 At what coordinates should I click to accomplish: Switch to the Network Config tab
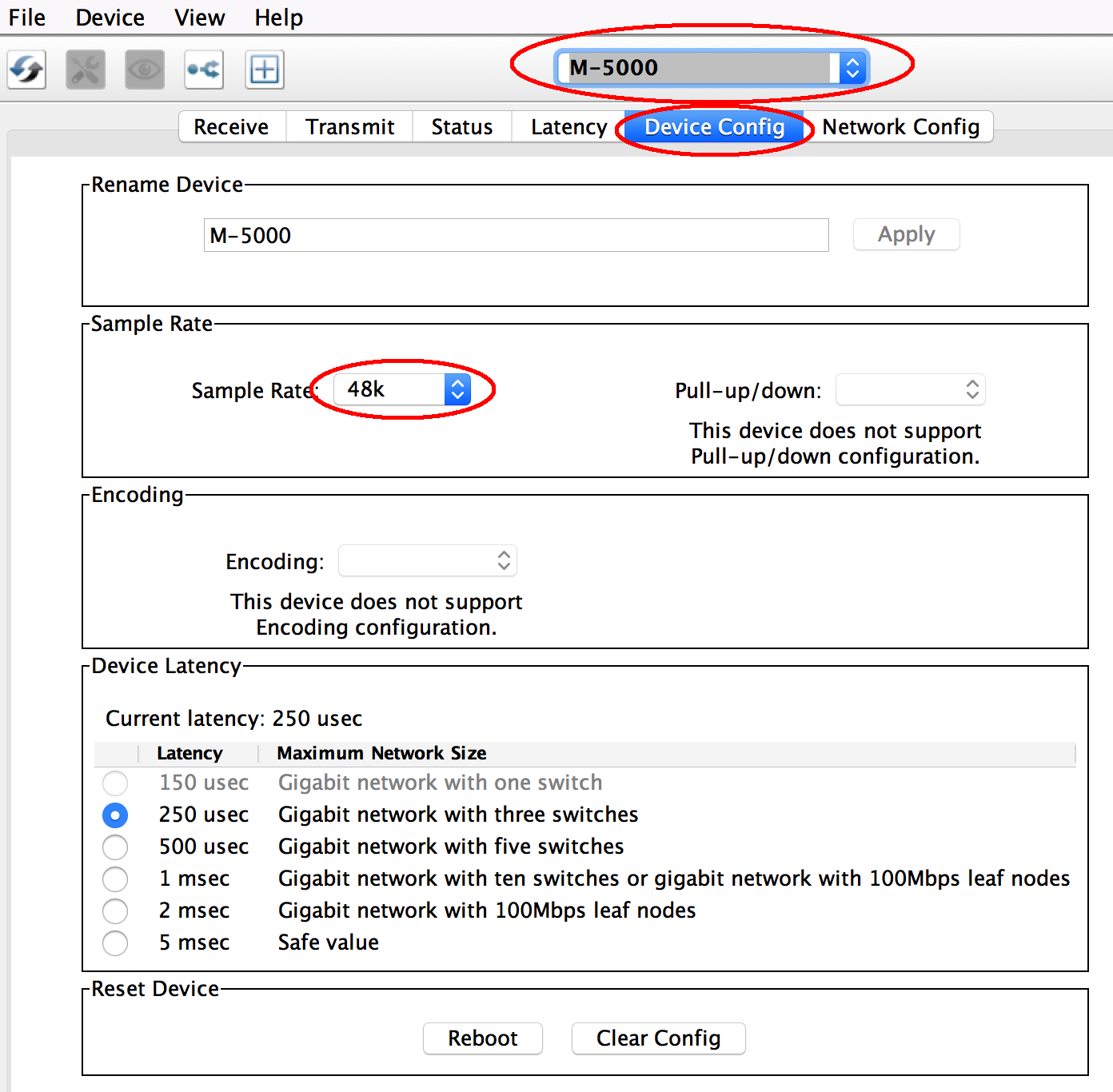point(900,127)
